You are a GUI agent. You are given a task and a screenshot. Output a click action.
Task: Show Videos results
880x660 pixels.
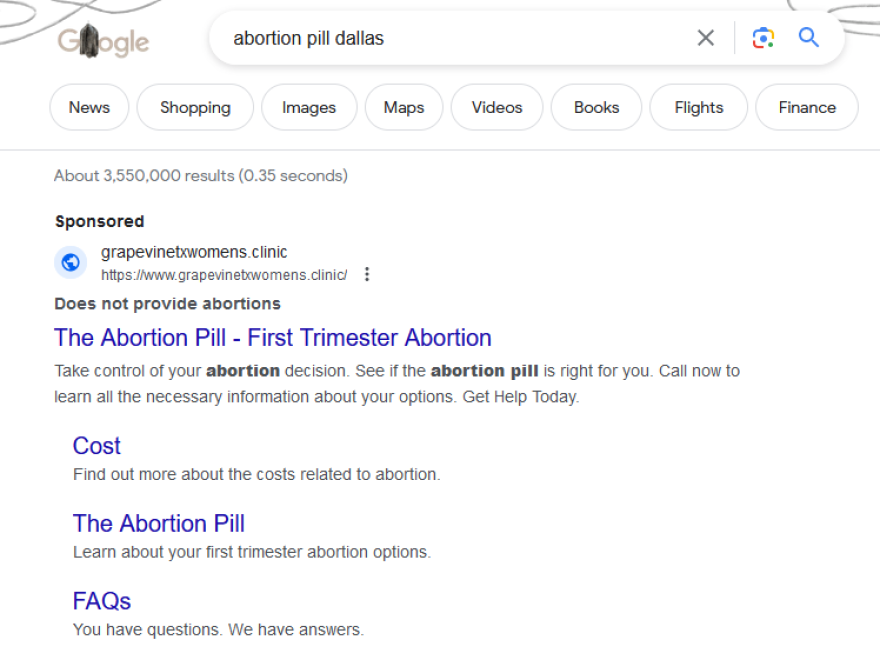coord(497,107)
